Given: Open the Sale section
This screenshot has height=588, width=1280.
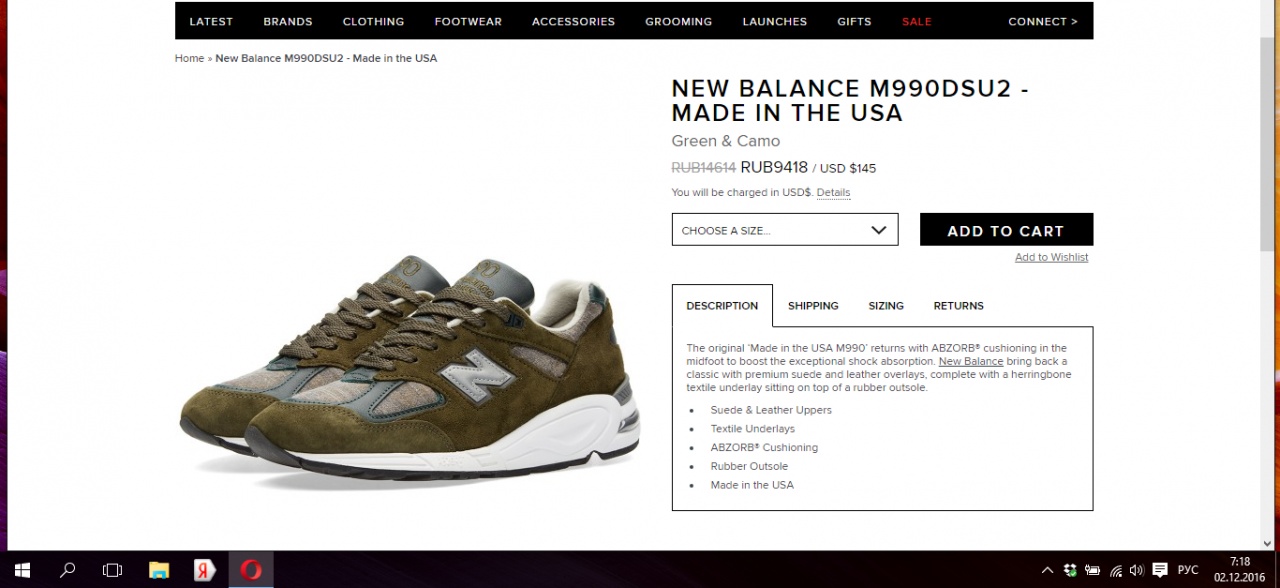Looking at the screenshot, I should (916, 21).
